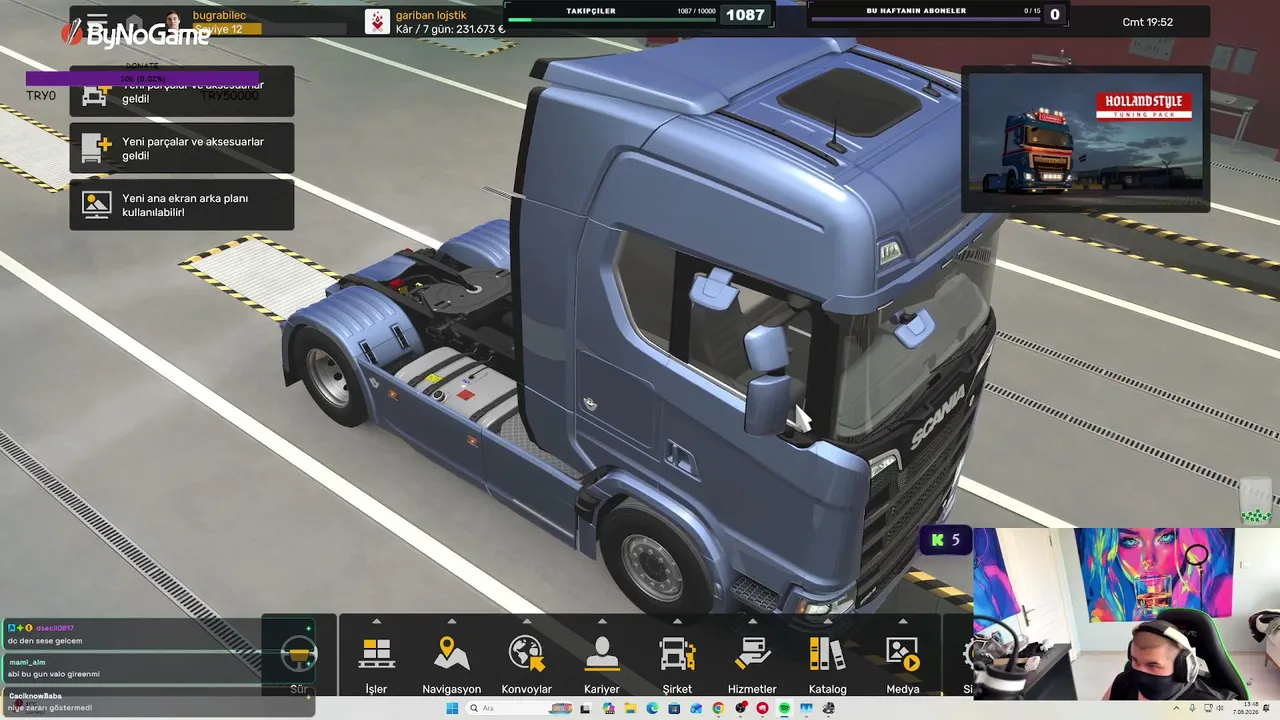Open the Medya picture icon

pos(903,654)
